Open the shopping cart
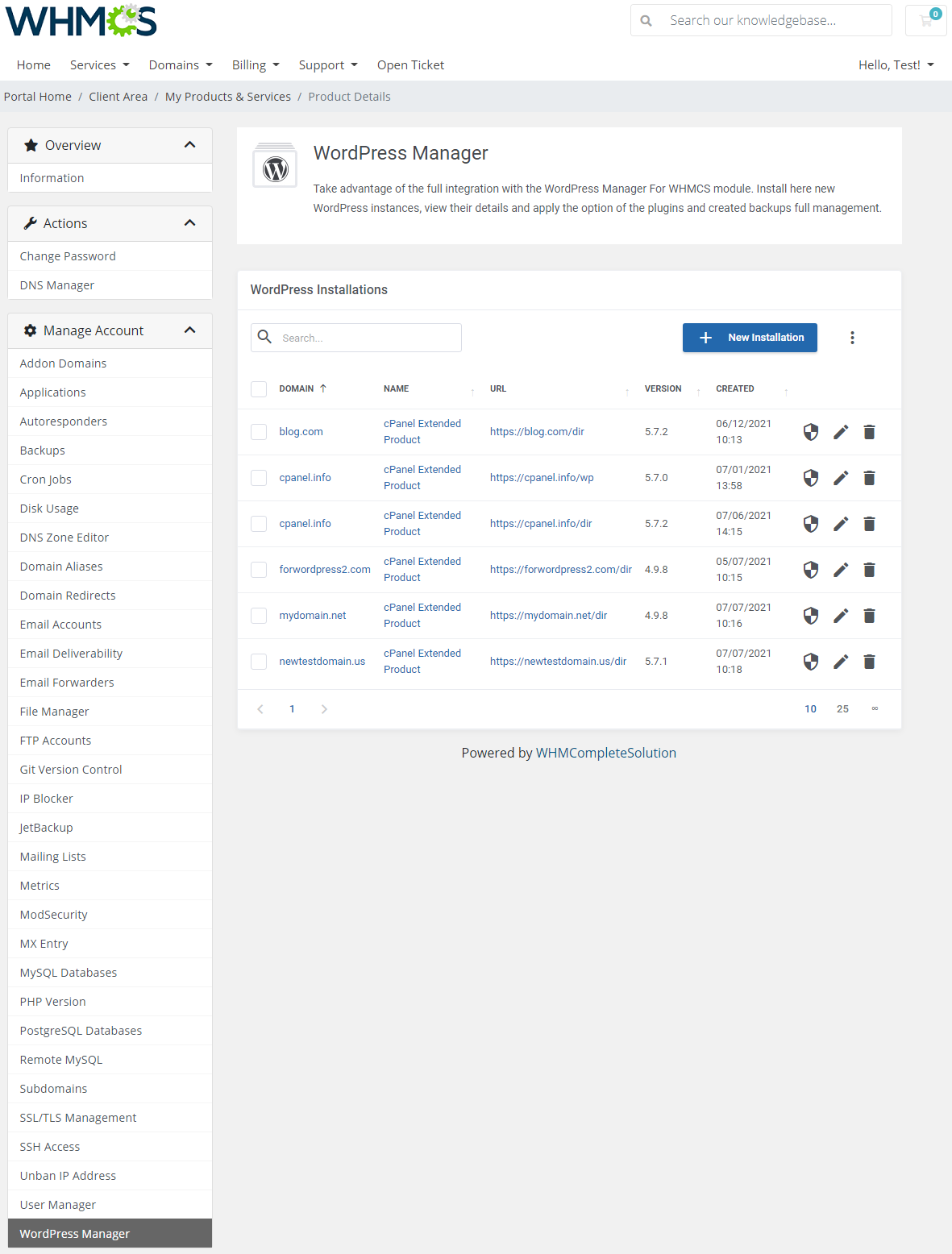Viewport: 952px width, 1254px height. tap(926, 20)
